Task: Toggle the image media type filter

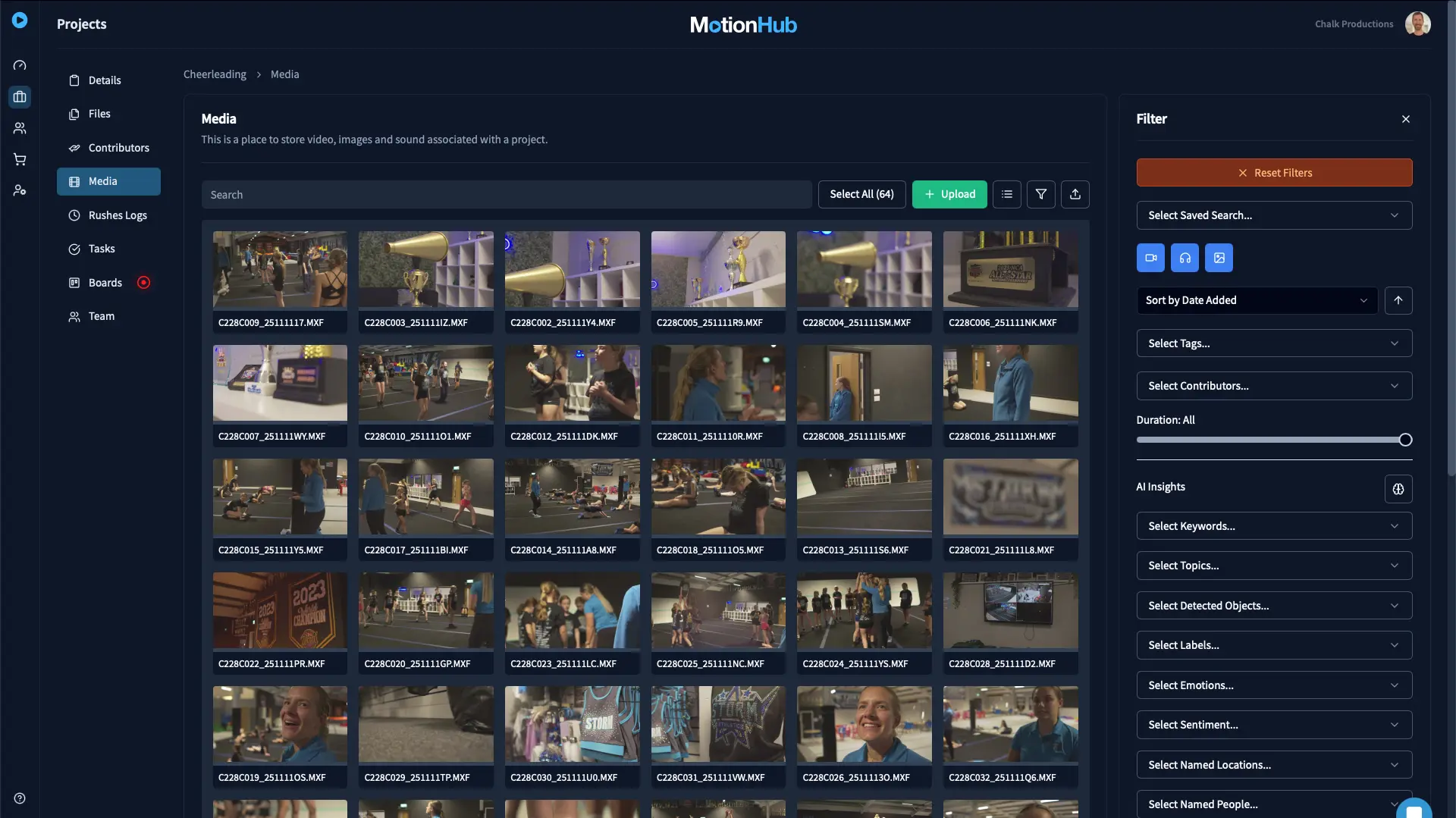Action: coord(1219,258)
